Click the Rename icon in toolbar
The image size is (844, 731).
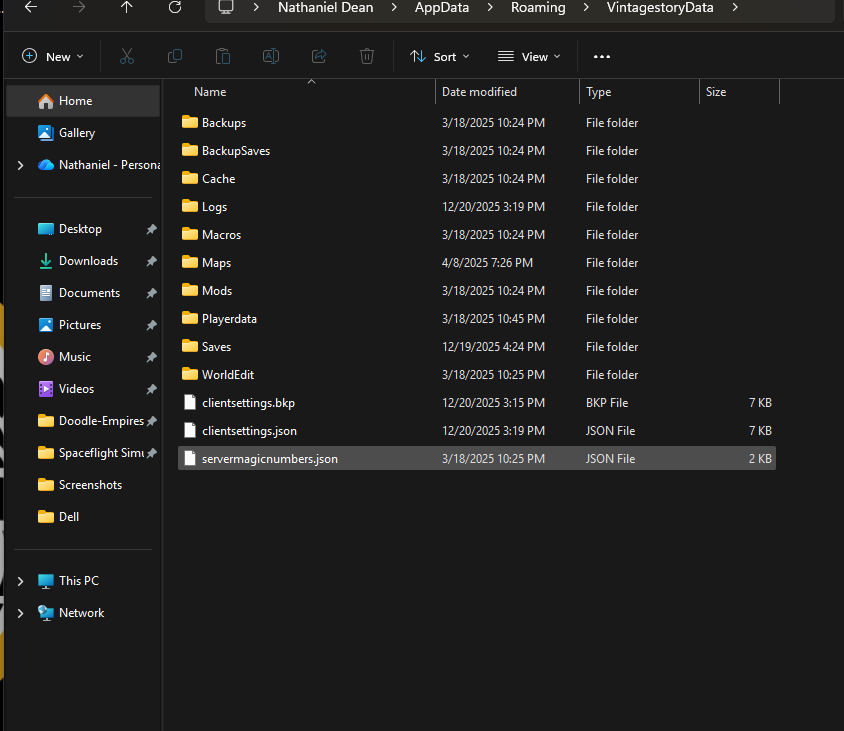coord(270,57)
